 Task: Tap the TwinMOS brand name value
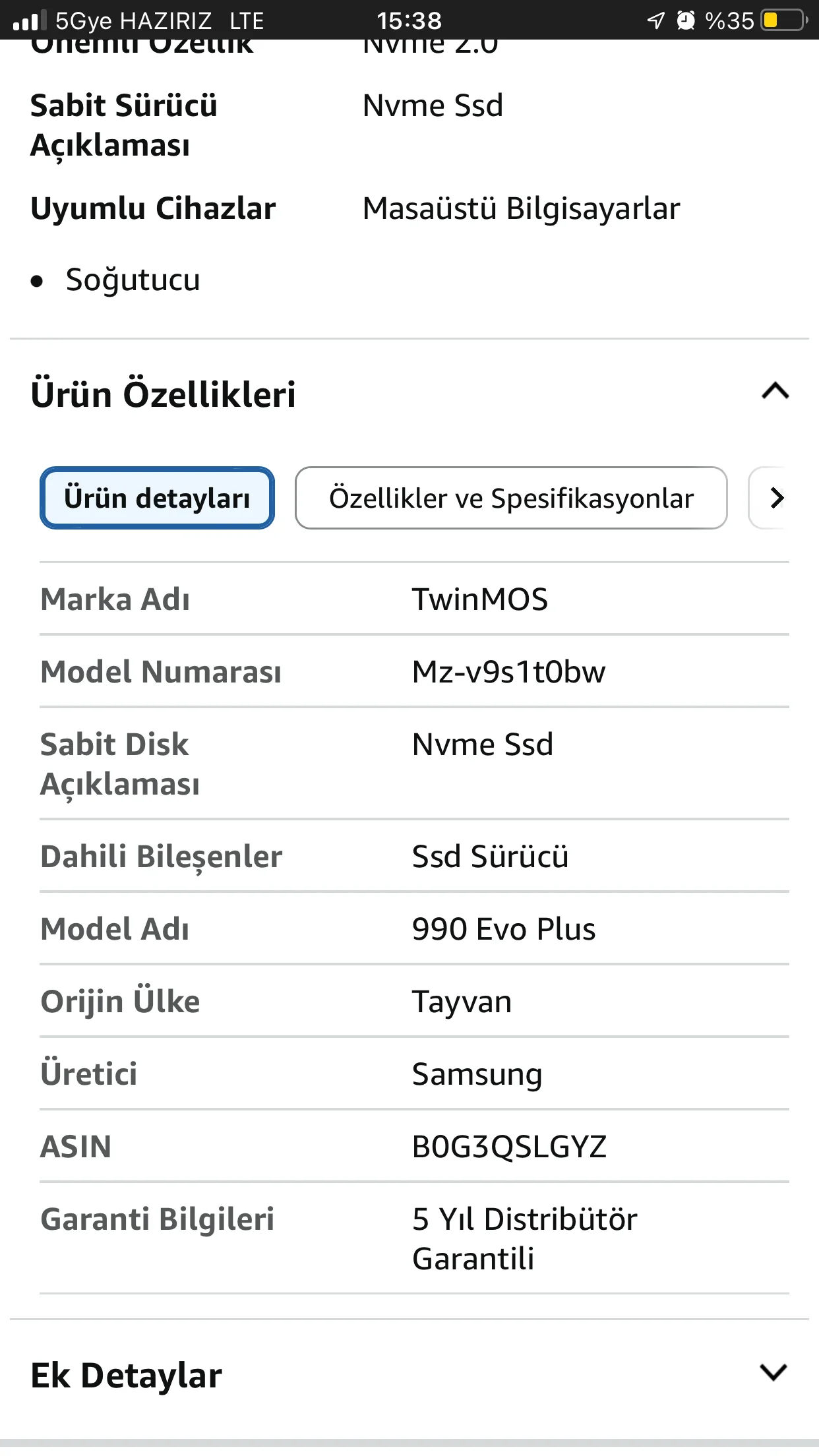coord(479,599)
